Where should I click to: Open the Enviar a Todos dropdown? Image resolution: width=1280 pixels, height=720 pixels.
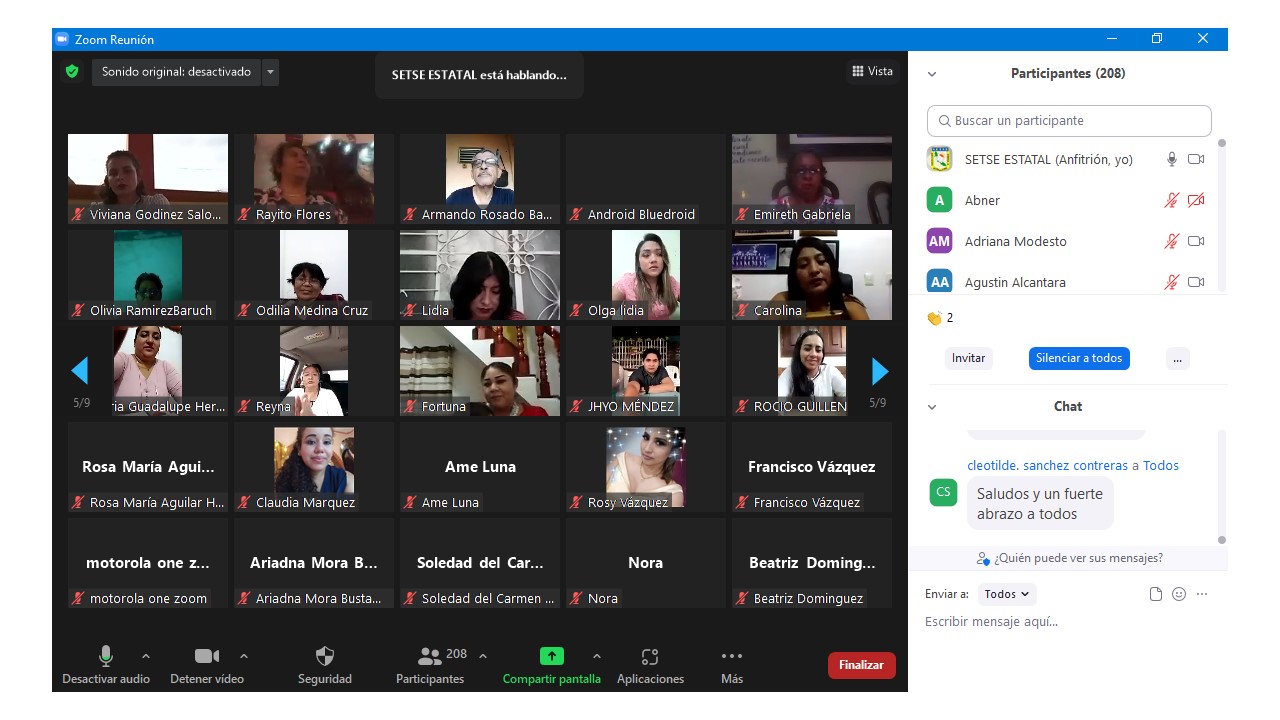click(x=1007, y=594)
